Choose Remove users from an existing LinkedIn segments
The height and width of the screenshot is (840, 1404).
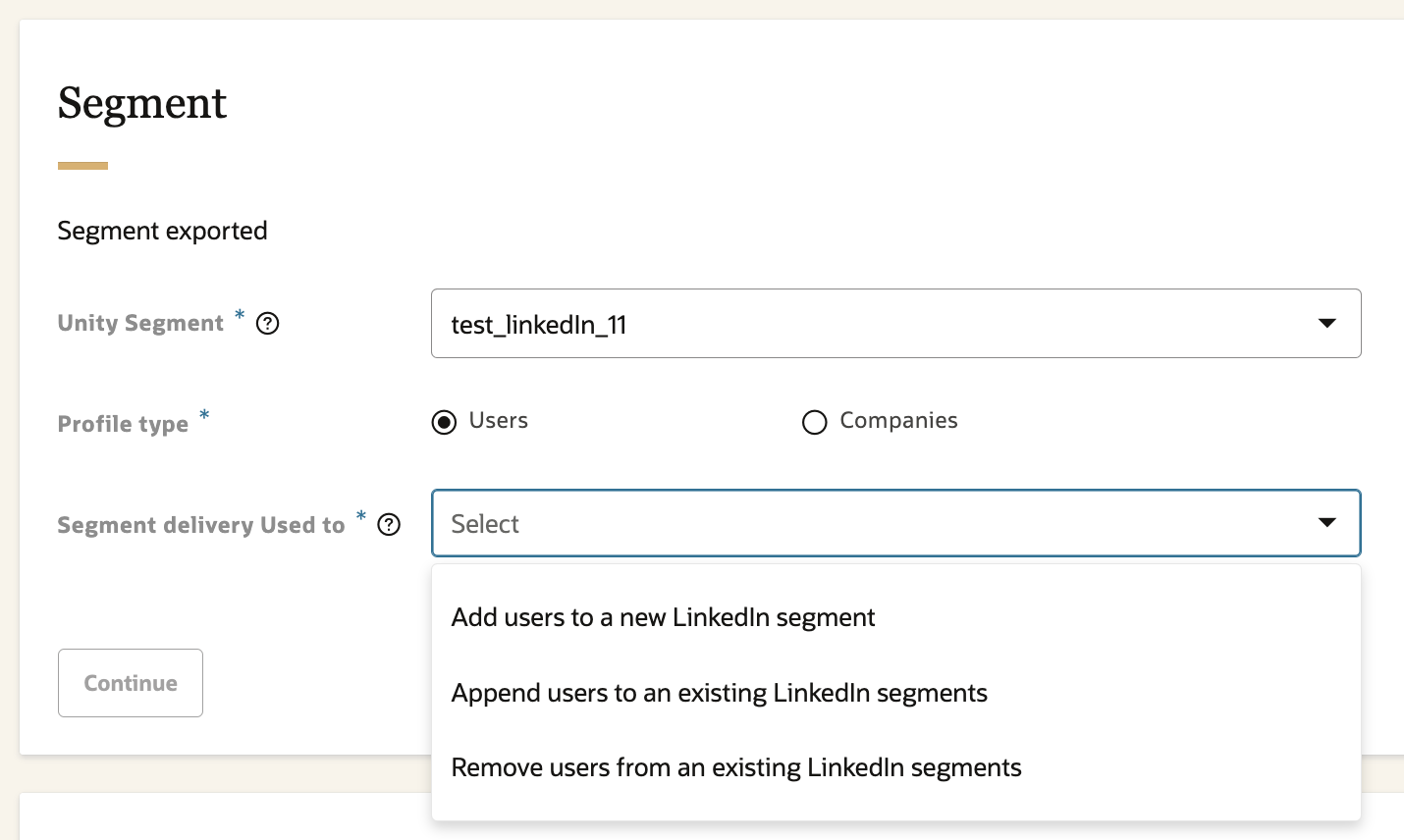735,767
